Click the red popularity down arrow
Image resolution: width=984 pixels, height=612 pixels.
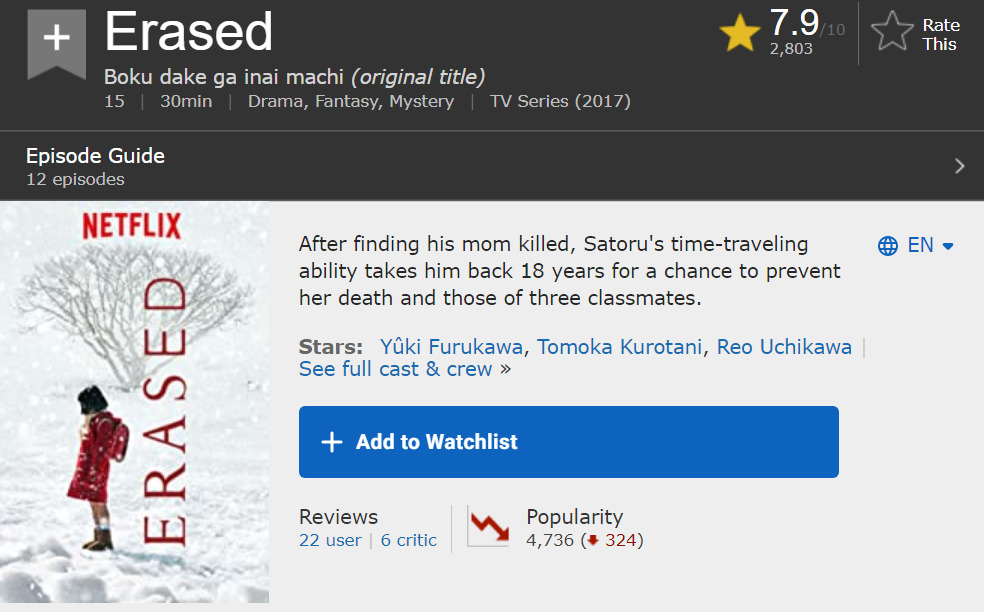pos(593,541)
